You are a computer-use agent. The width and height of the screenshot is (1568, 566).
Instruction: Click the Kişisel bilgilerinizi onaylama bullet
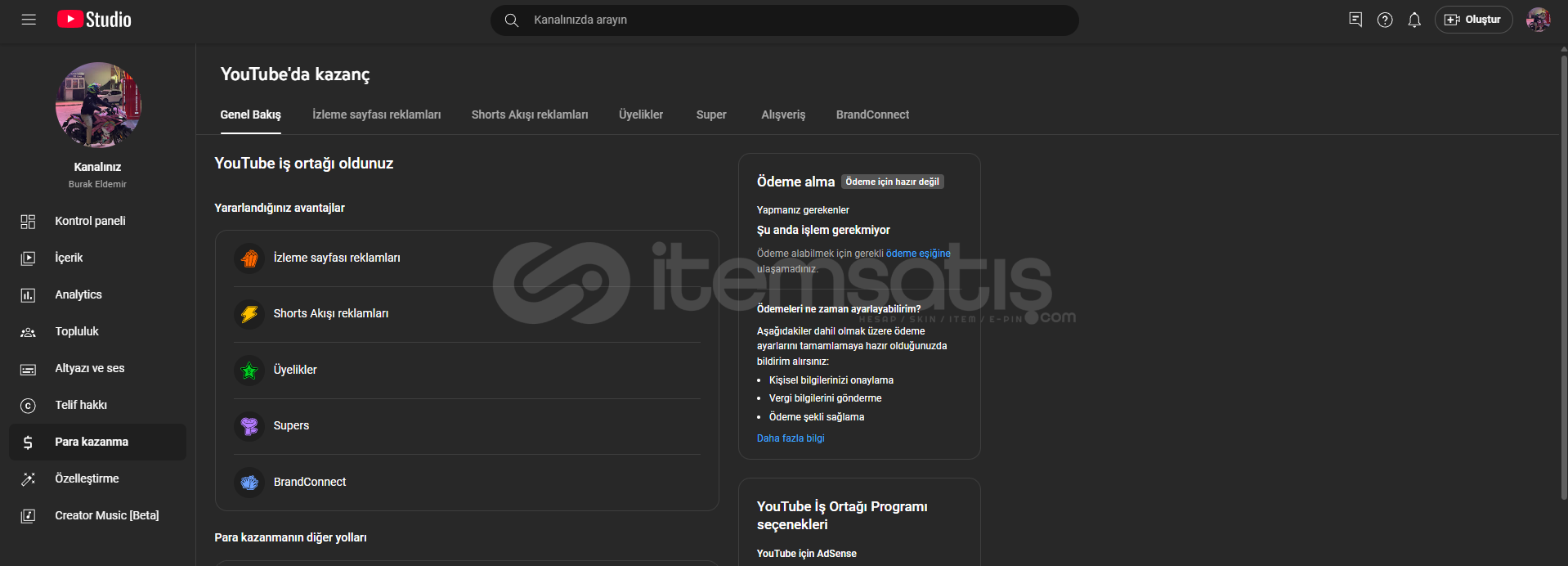[831, 380]
